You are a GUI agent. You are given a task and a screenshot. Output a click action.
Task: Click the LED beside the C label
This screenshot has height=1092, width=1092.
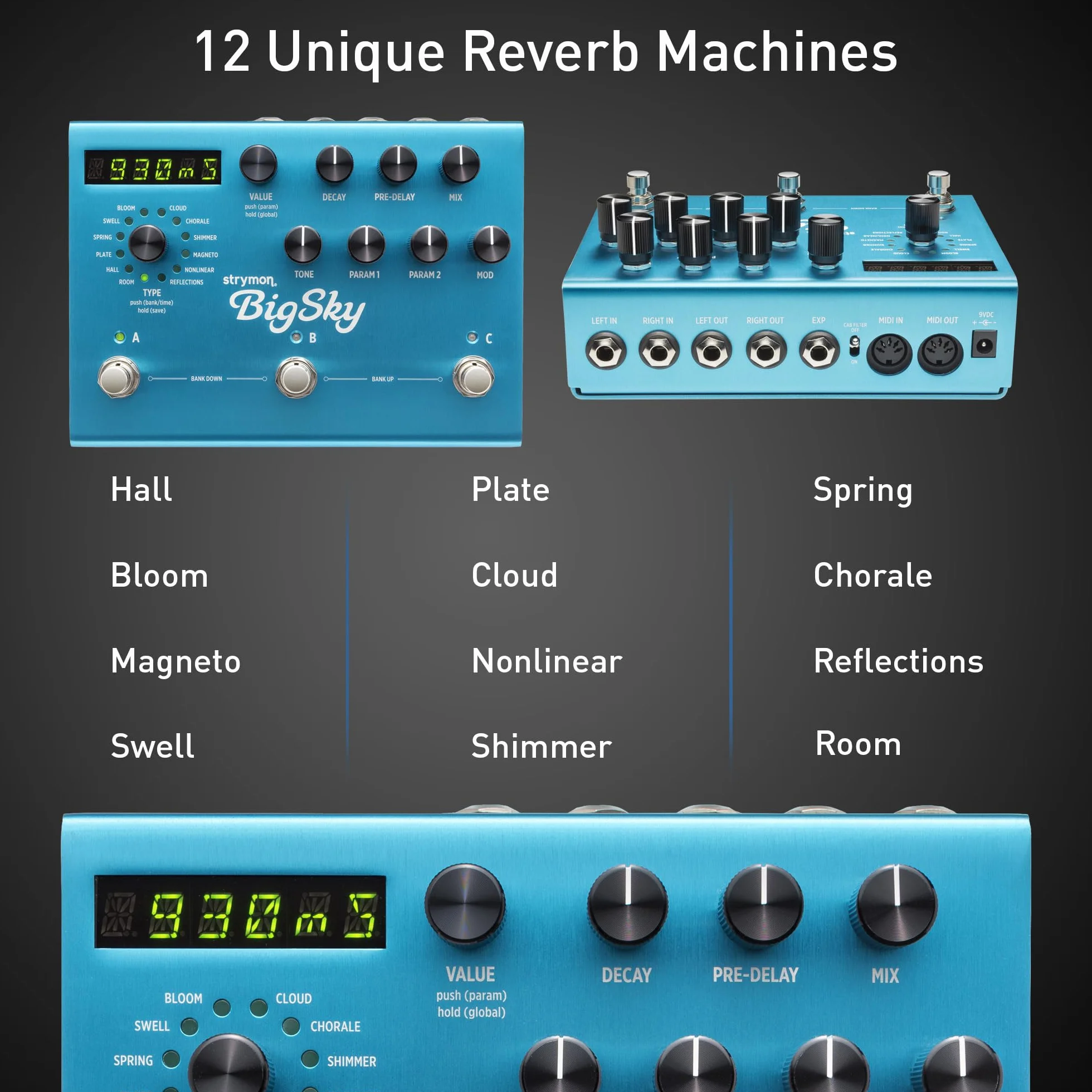pos(472,338)
